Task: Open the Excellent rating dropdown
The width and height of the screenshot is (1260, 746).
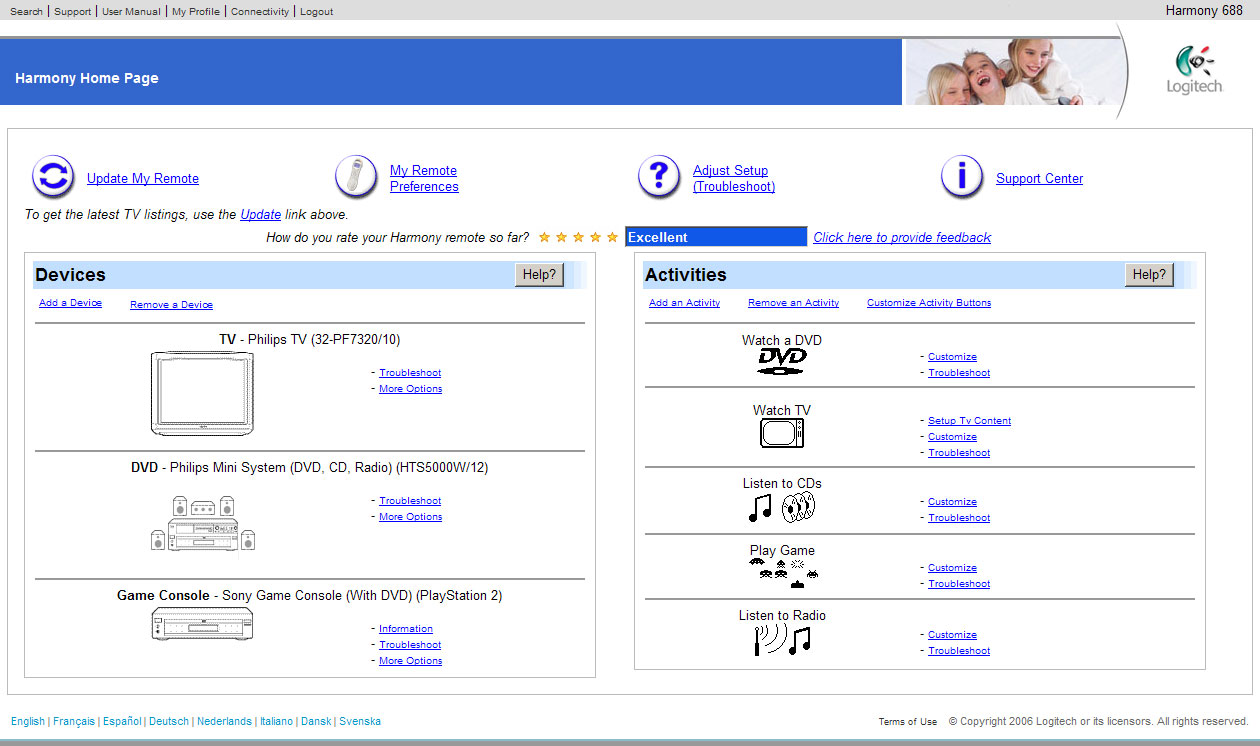Action: pos(716,237)
